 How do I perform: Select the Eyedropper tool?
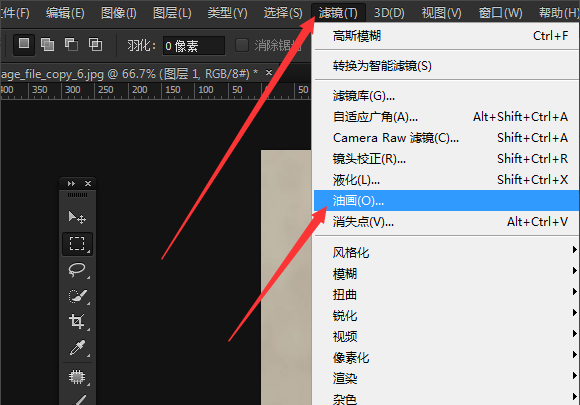click(x=77, y=348)
